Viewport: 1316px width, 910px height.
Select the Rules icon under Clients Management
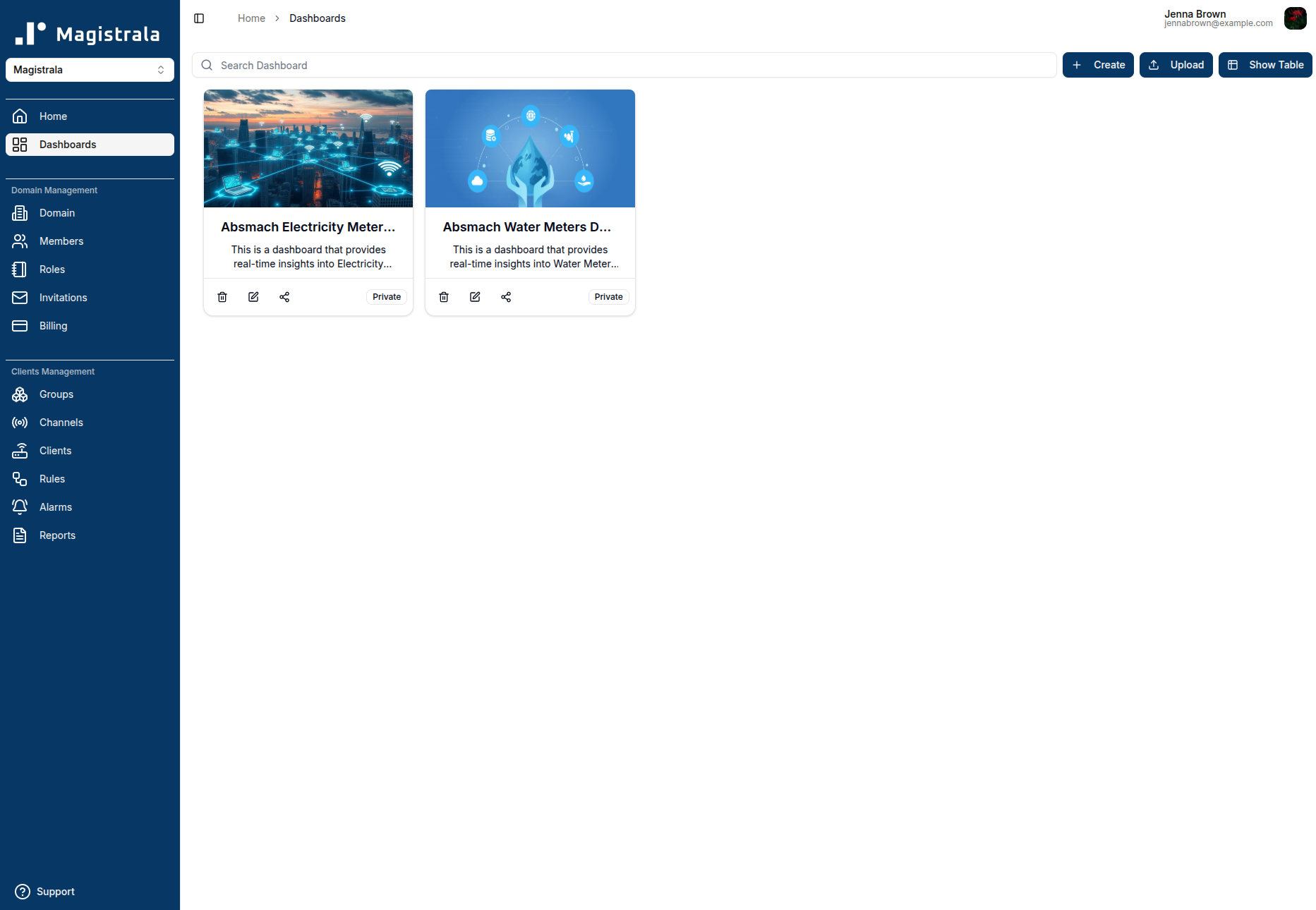point(19,478)
